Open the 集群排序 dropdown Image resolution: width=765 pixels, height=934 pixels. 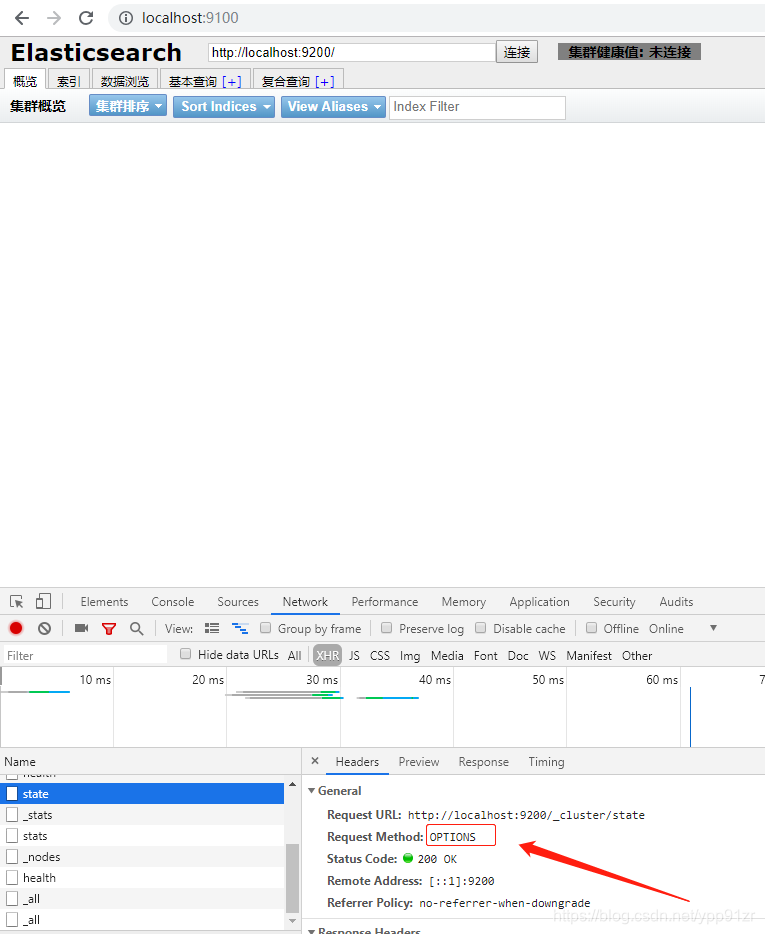[x=128, y=106]
